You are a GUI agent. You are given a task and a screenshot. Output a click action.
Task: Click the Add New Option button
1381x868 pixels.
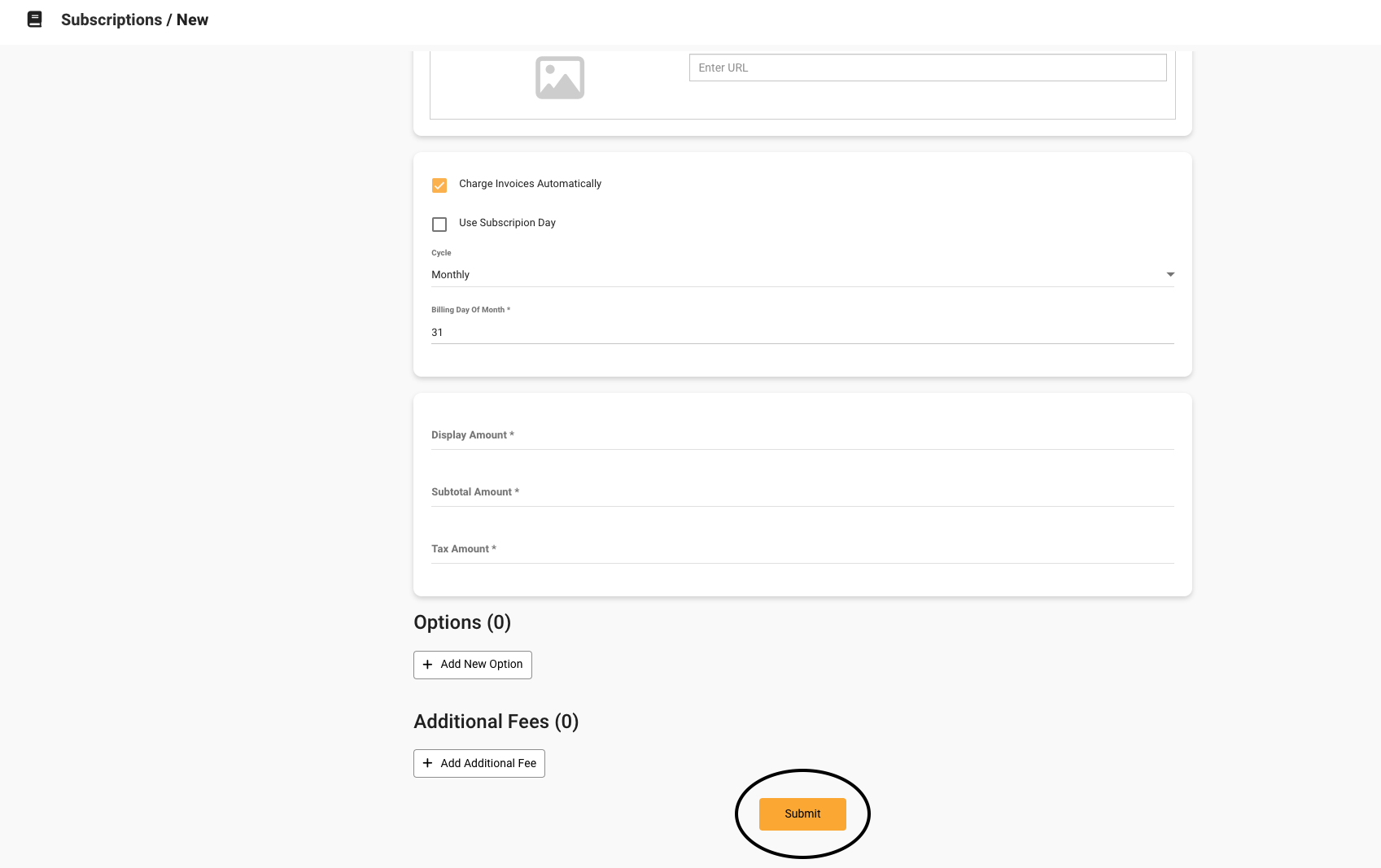(473, 665)
